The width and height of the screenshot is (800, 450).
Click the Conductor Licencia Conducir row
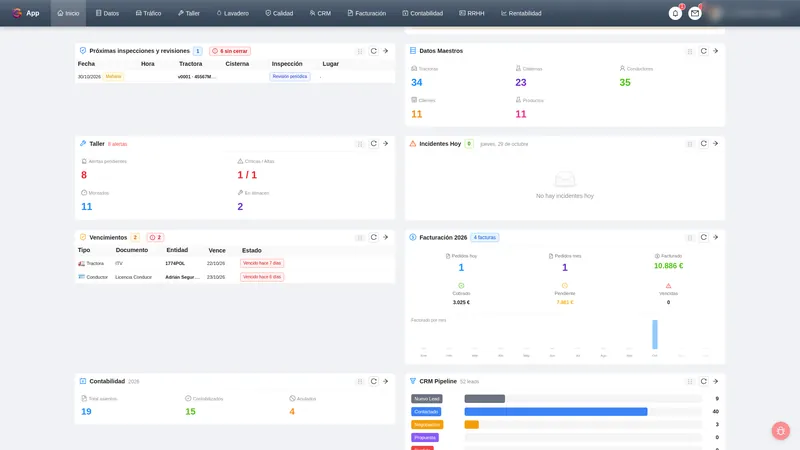[235, 277]
